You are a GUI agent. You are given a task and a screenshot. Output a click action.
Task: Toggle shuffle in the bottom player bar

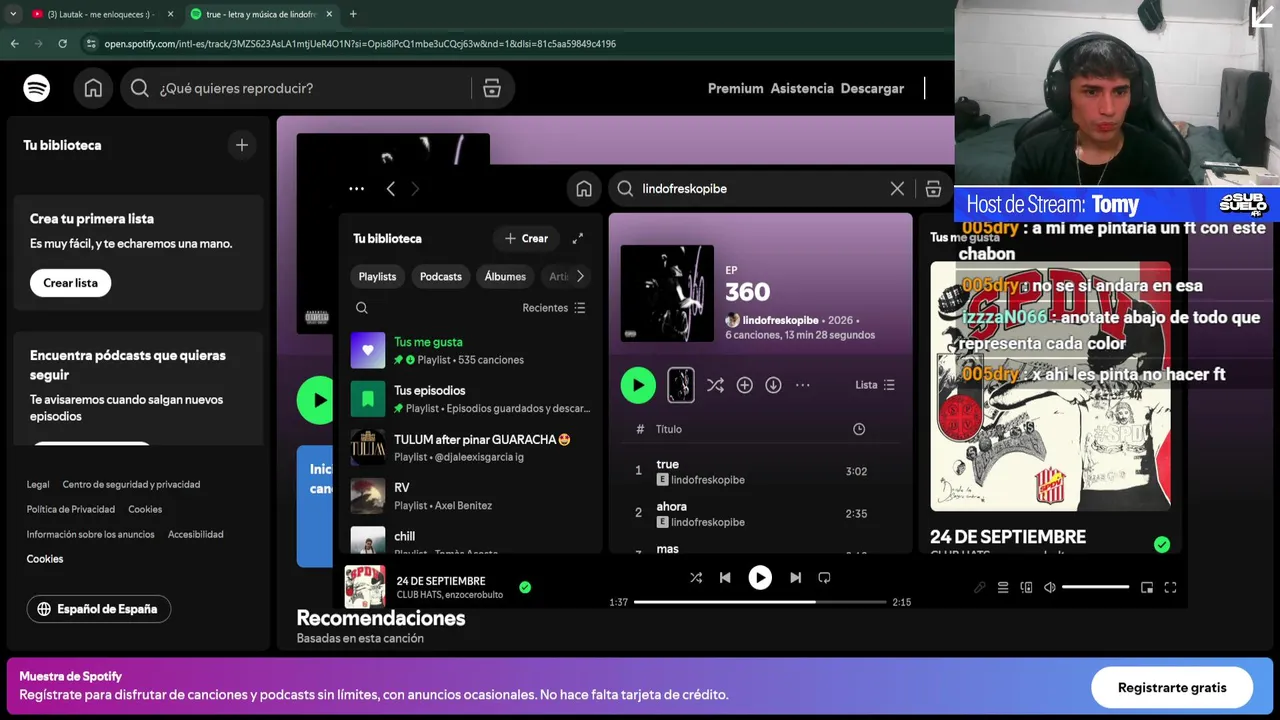click(x=696, y=577)
